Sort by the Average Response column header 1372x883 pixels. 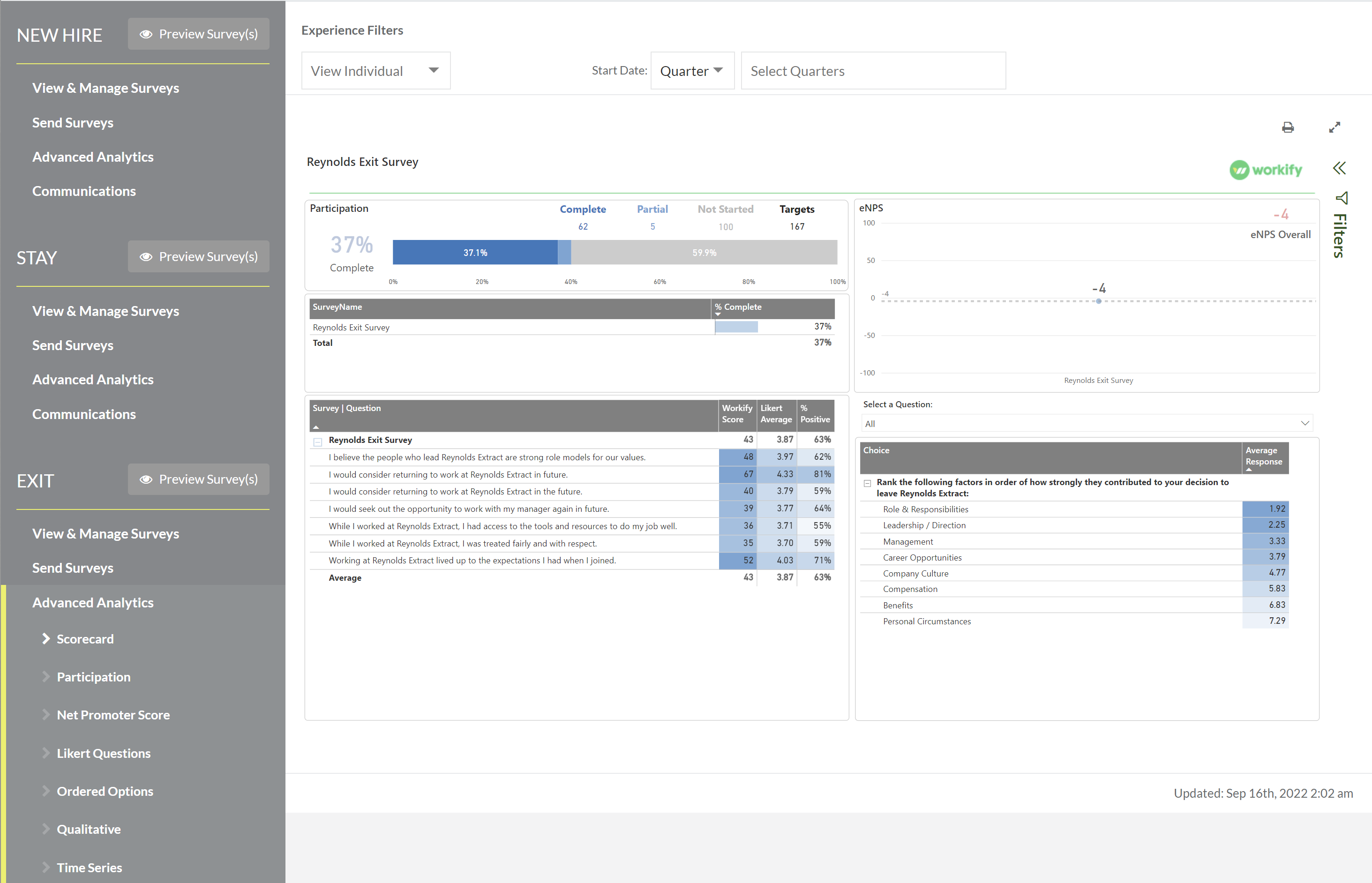[x=1265, y=457]
